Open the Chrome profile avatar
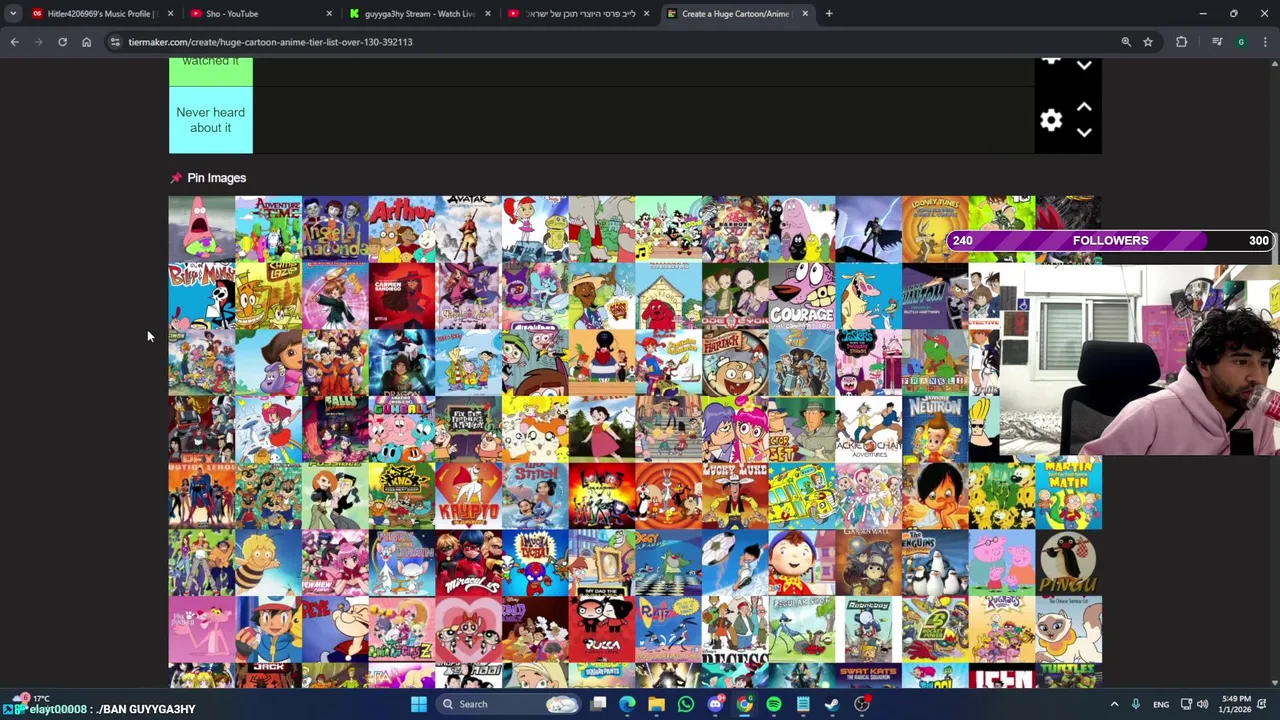 point(1241,42)
